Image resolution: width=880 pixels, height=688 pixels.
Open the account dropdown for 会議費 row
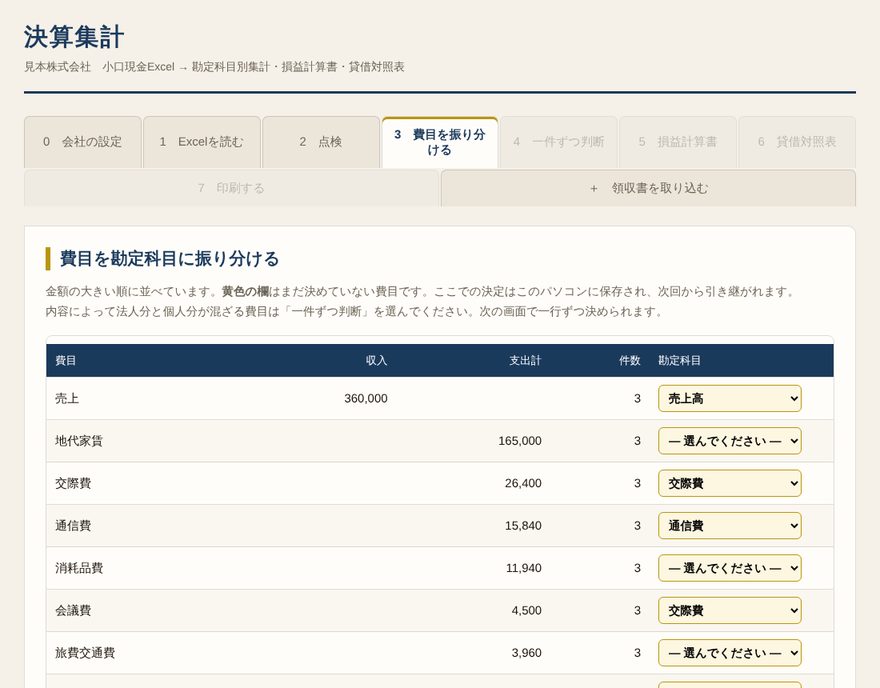[x=730, y=611]
